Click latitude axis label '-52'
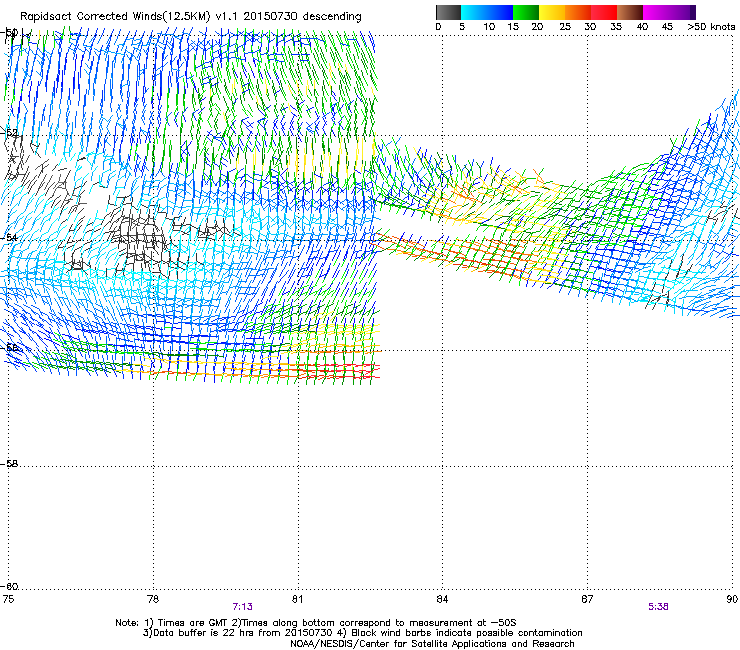740x650 pixels. click(x=9, y=133)
